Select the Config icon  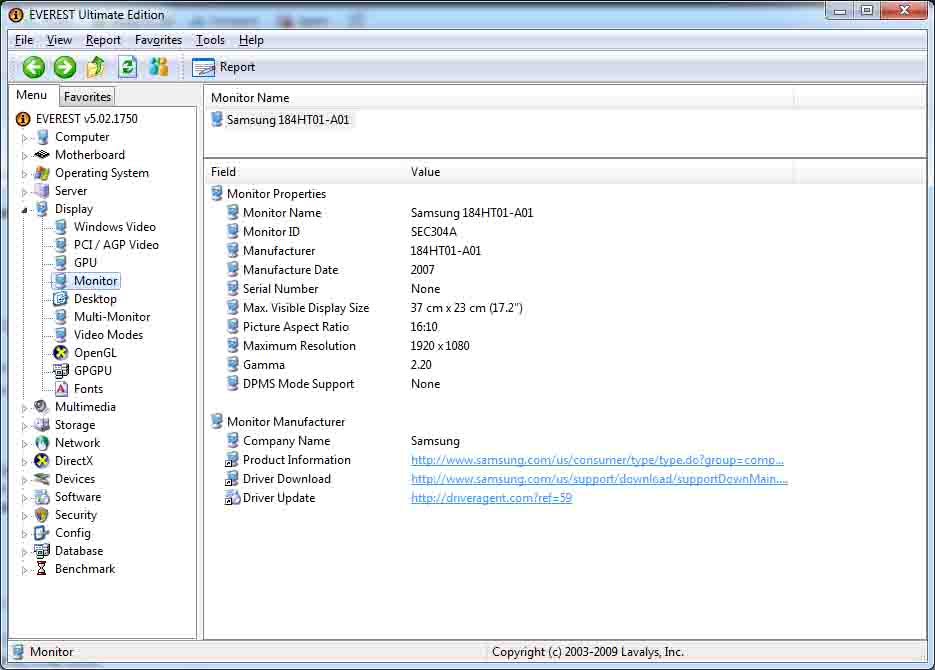[x=42, y=533]
